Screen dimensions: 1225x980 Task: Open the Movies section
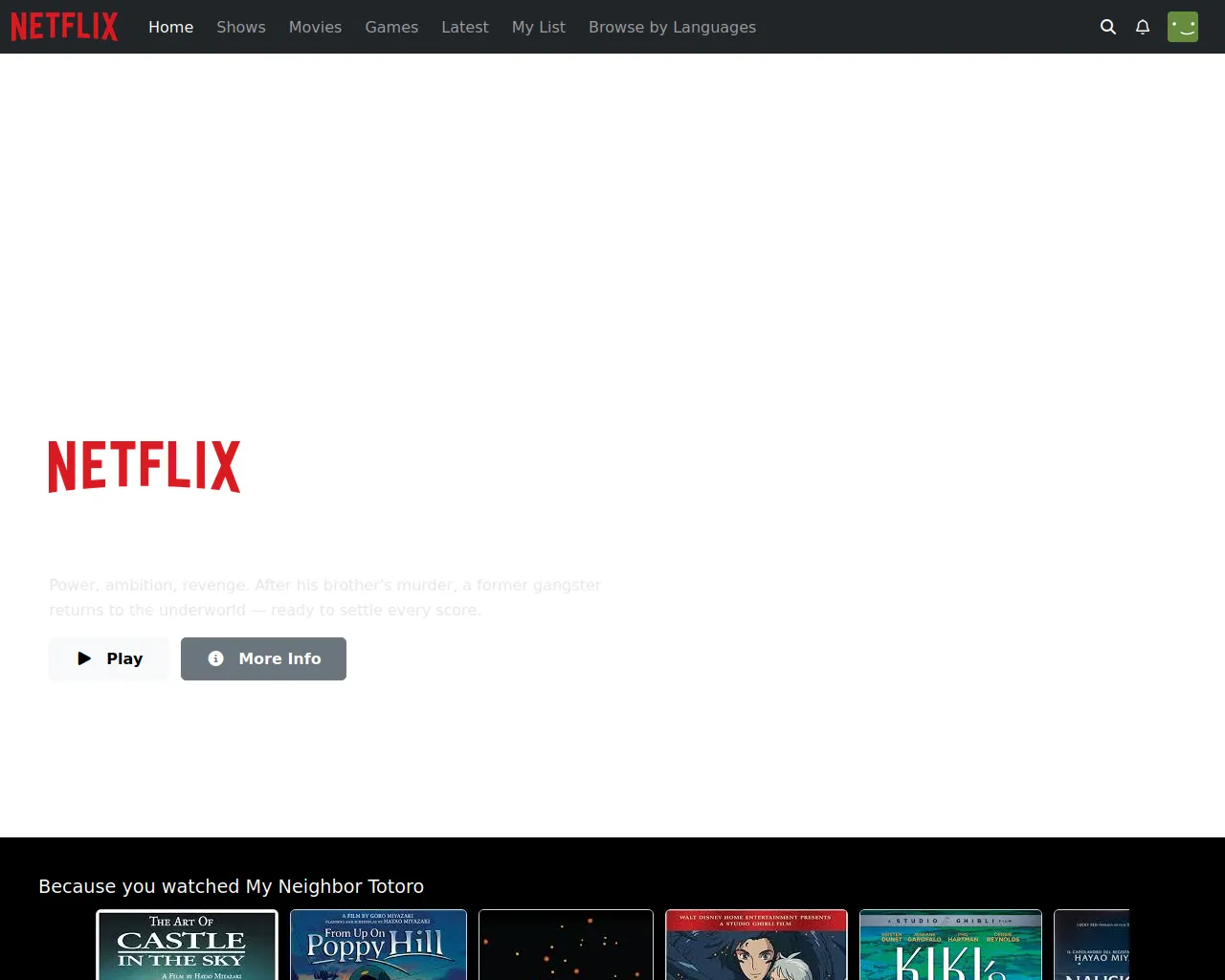(x=315, y=27)
